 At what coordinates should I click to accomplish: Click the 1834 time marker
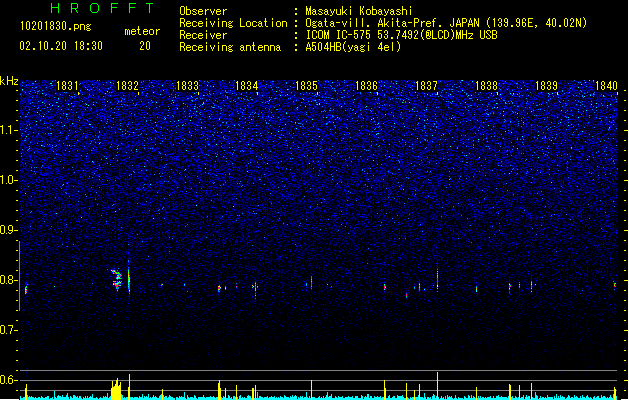(x=246, y=86)
